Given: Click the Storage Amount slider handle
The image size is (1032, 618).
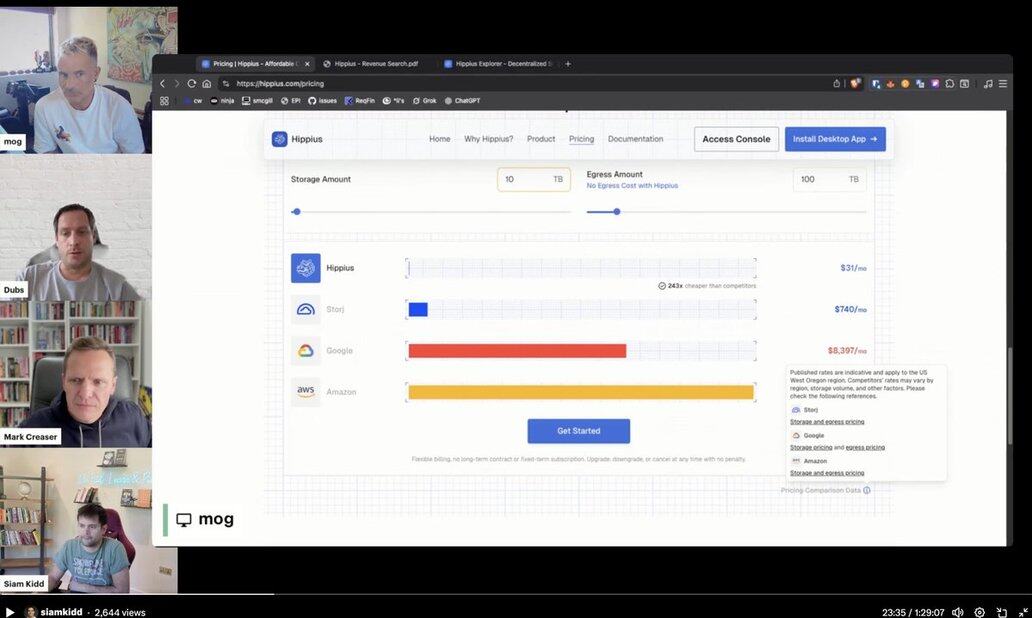Looking at the screenshot, I should click(x=297, y=212).
